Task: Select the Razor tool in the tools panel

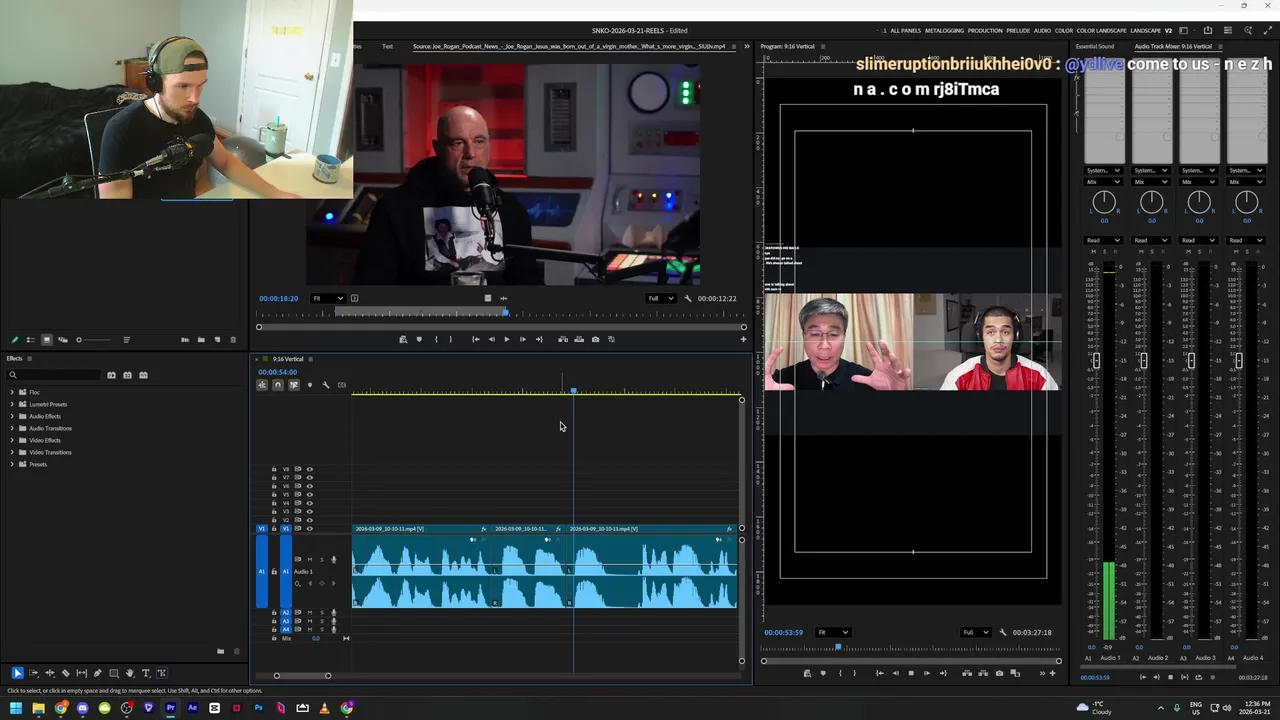Action: 65,673
